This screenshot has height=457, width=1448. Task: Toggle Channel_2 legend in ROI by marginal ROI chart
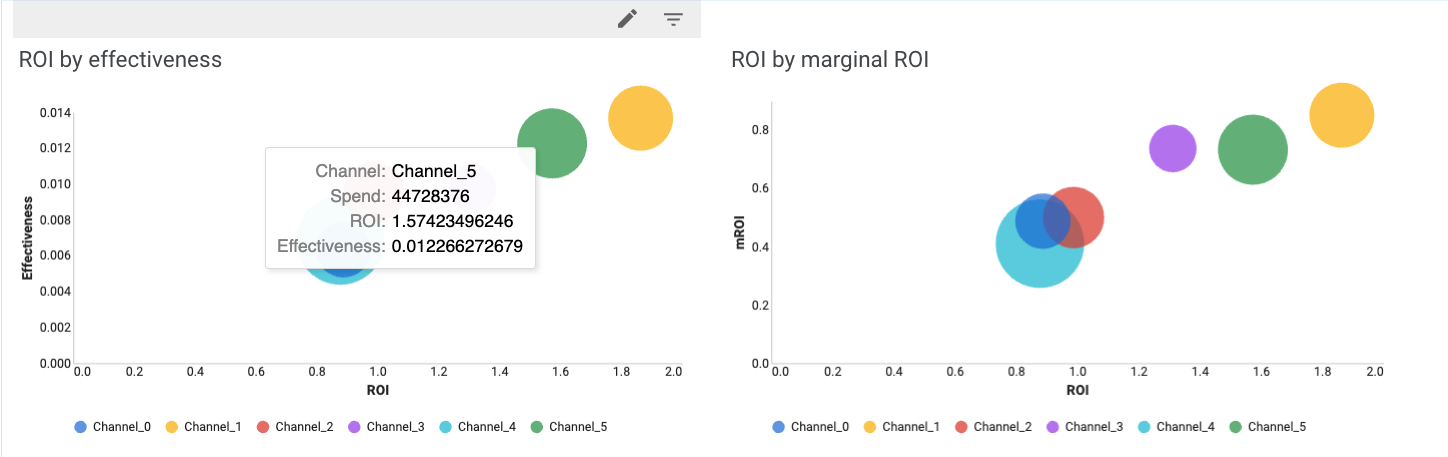[993, 427]
